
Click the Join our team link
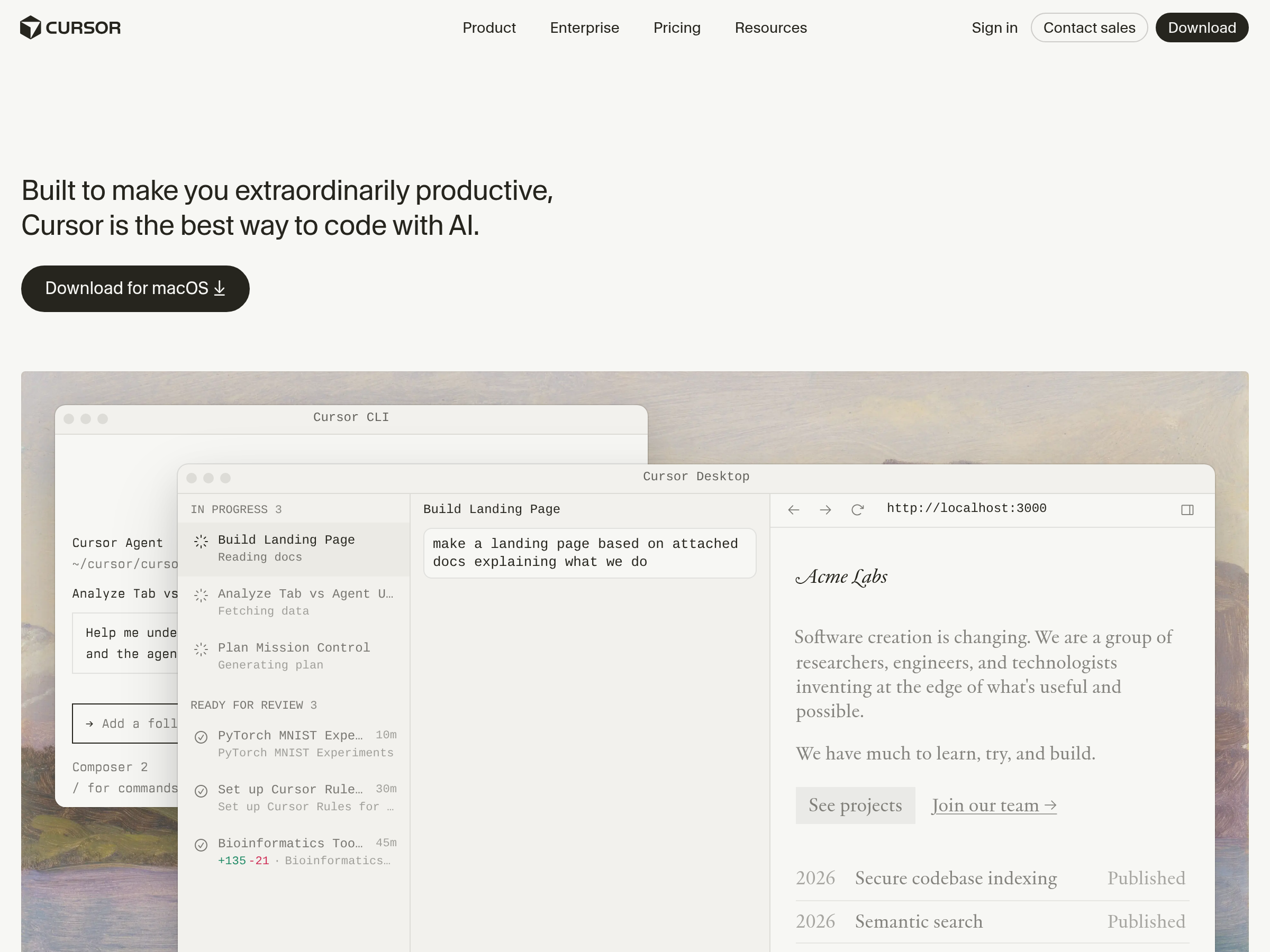coord(993,805)
